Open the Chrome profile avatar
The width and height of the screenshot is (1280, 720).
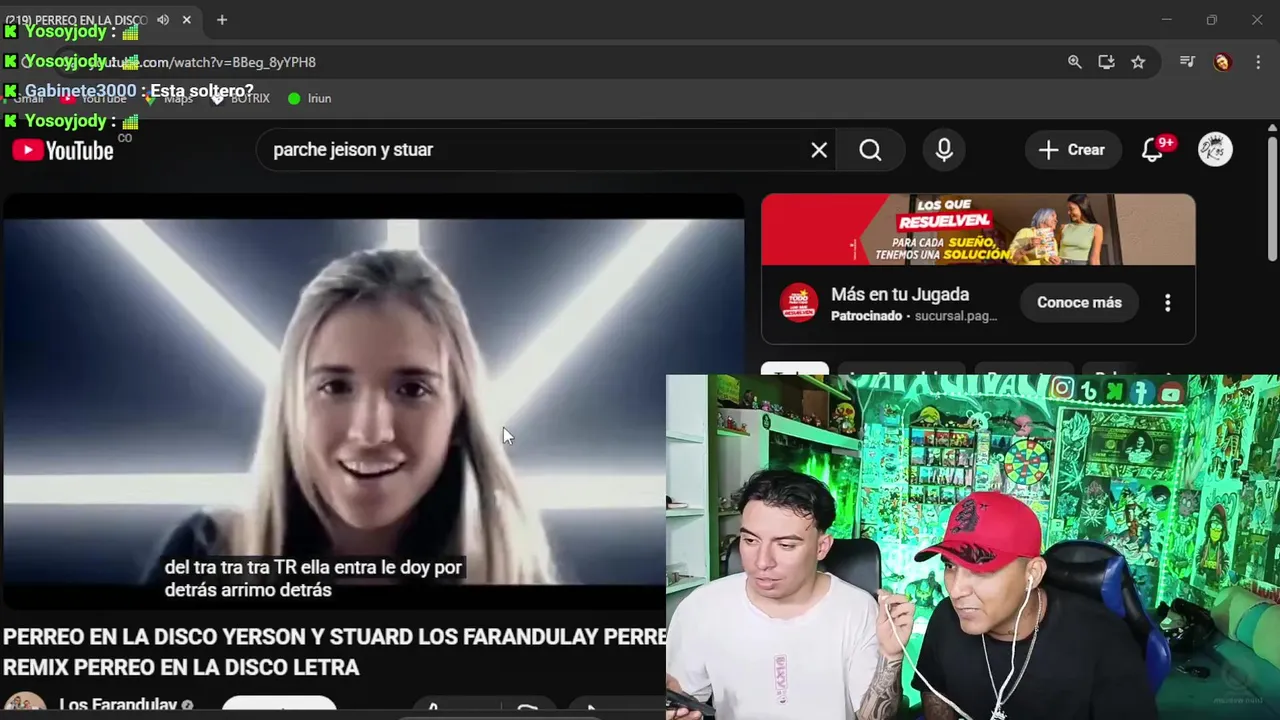1222,62
